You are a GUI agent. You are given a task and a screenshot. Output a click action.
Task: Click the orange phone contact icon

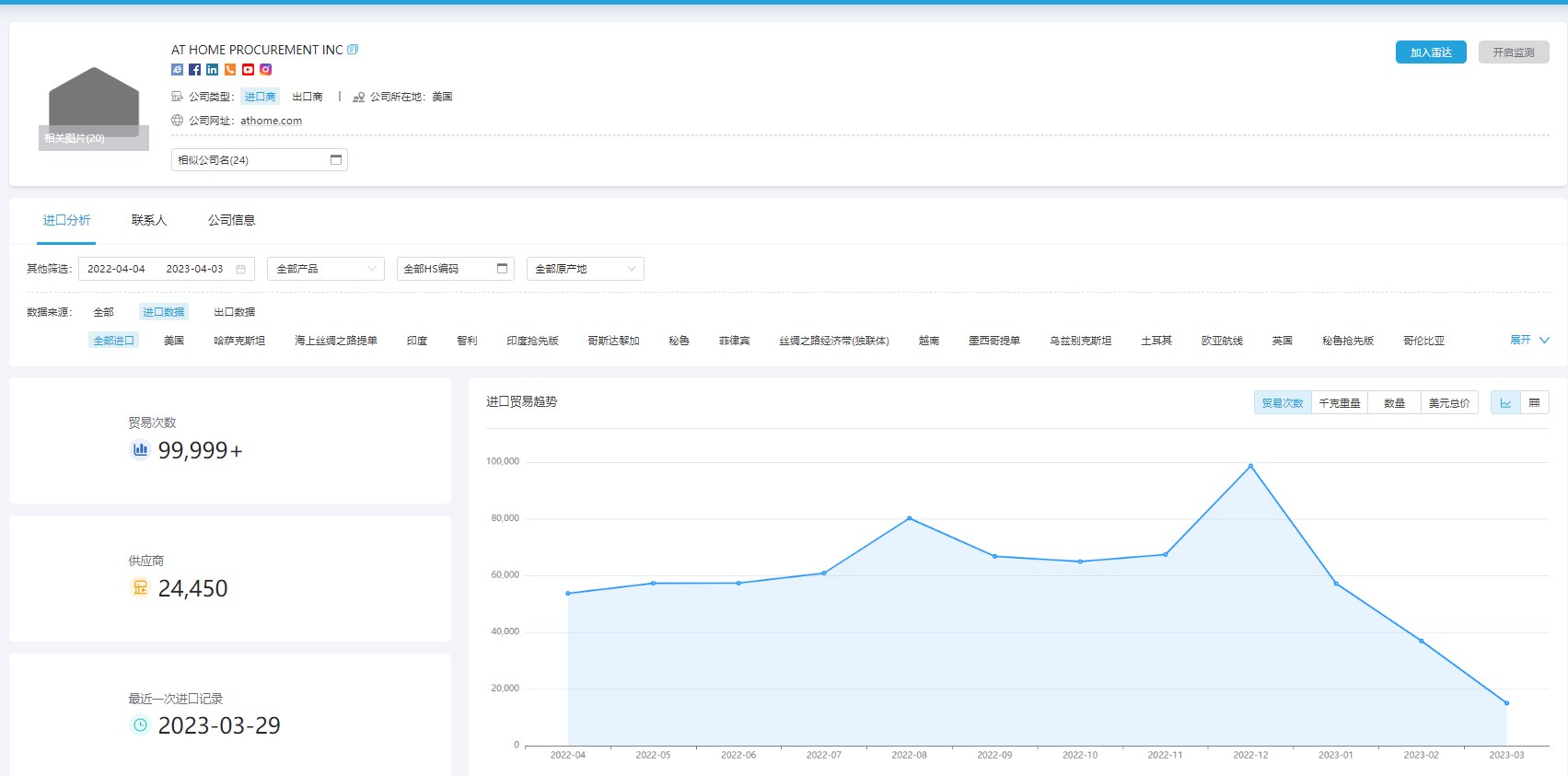[x=230, y=70]
